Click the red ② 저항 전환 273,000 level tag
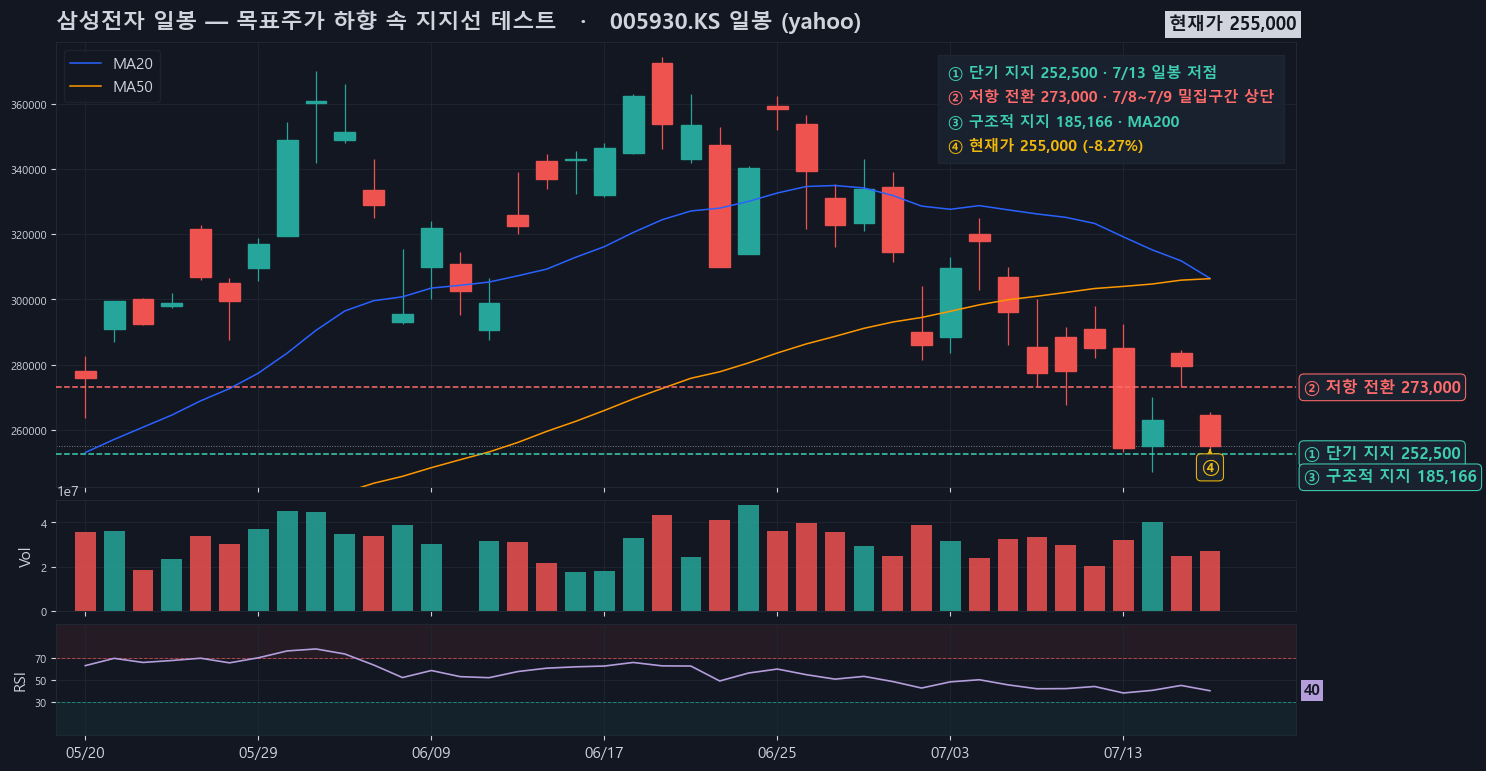The image size is (1486, 771). [x=1382, y=387]
